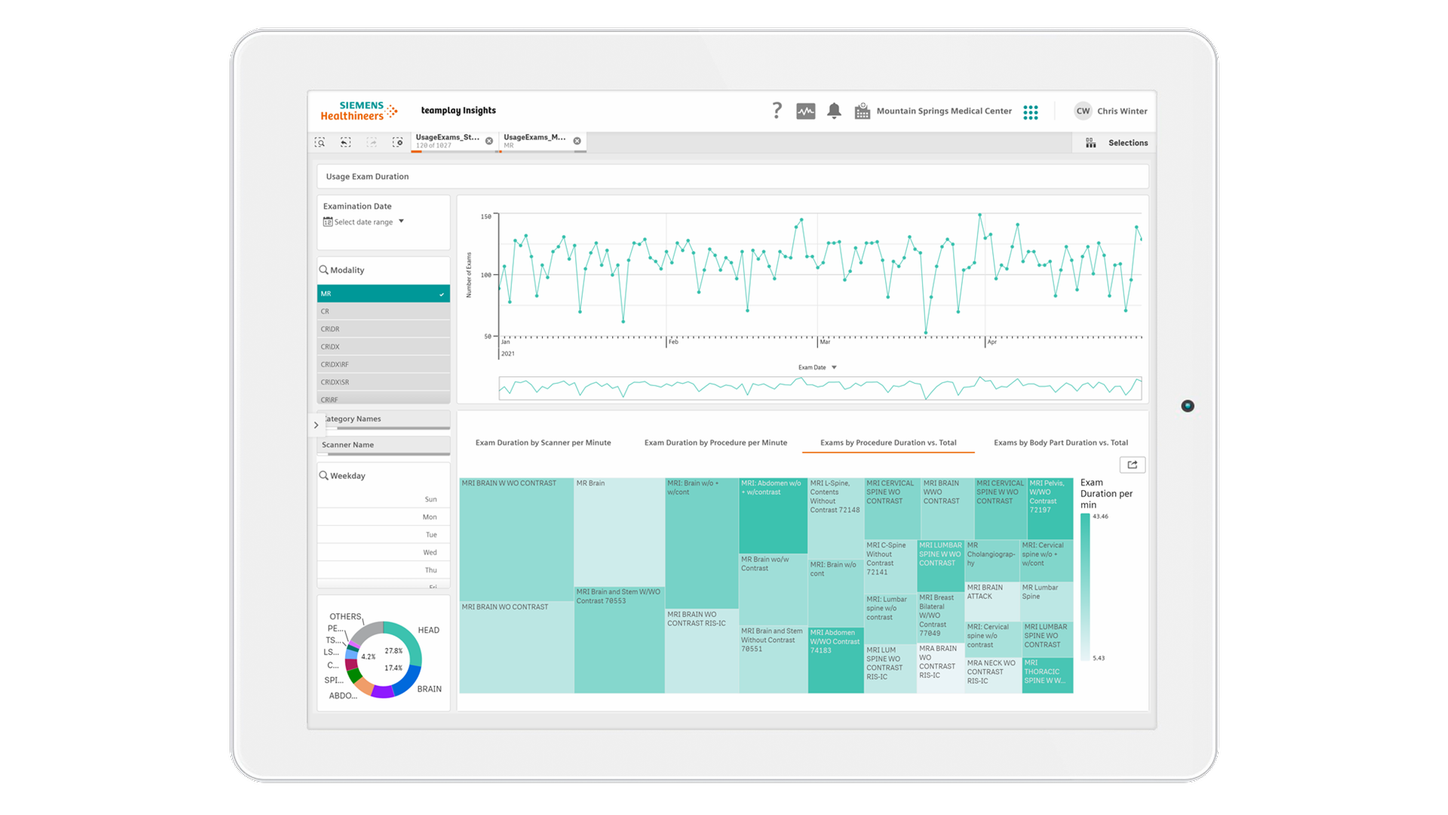1448x815 pixels.
Task: Select MRI: Abdomen w/o + w/contrast tile
Action: coord(773,515)
